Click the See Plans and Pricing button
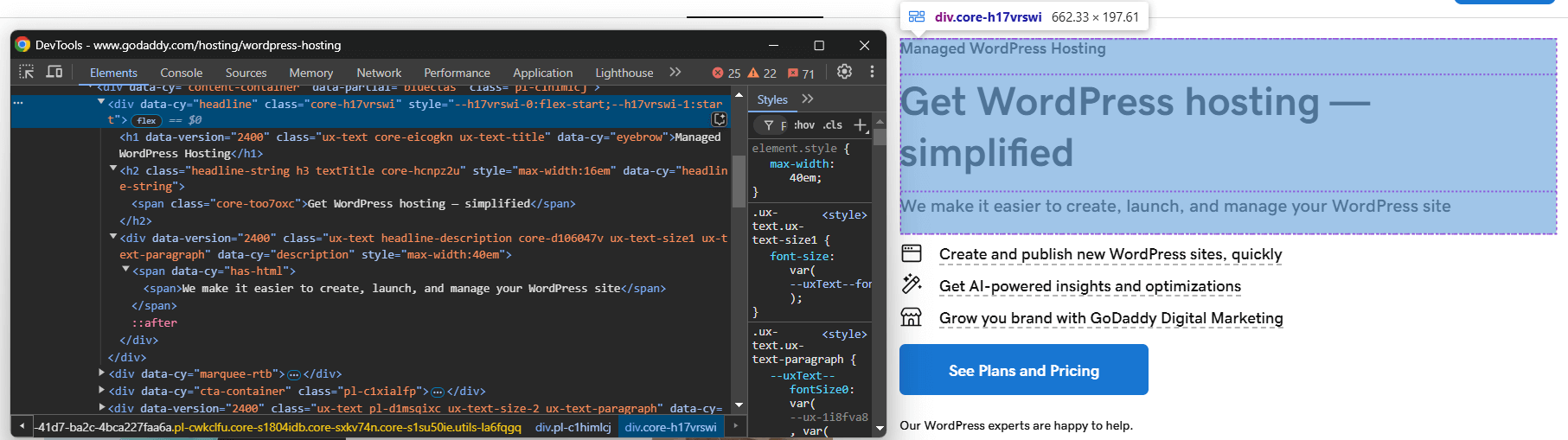 (1023, 370)
